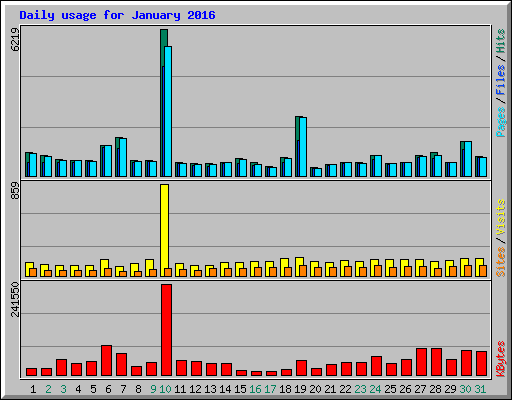Screen dimensions: 512x400
Task: Click green day label 2
Action: [48, 389]
